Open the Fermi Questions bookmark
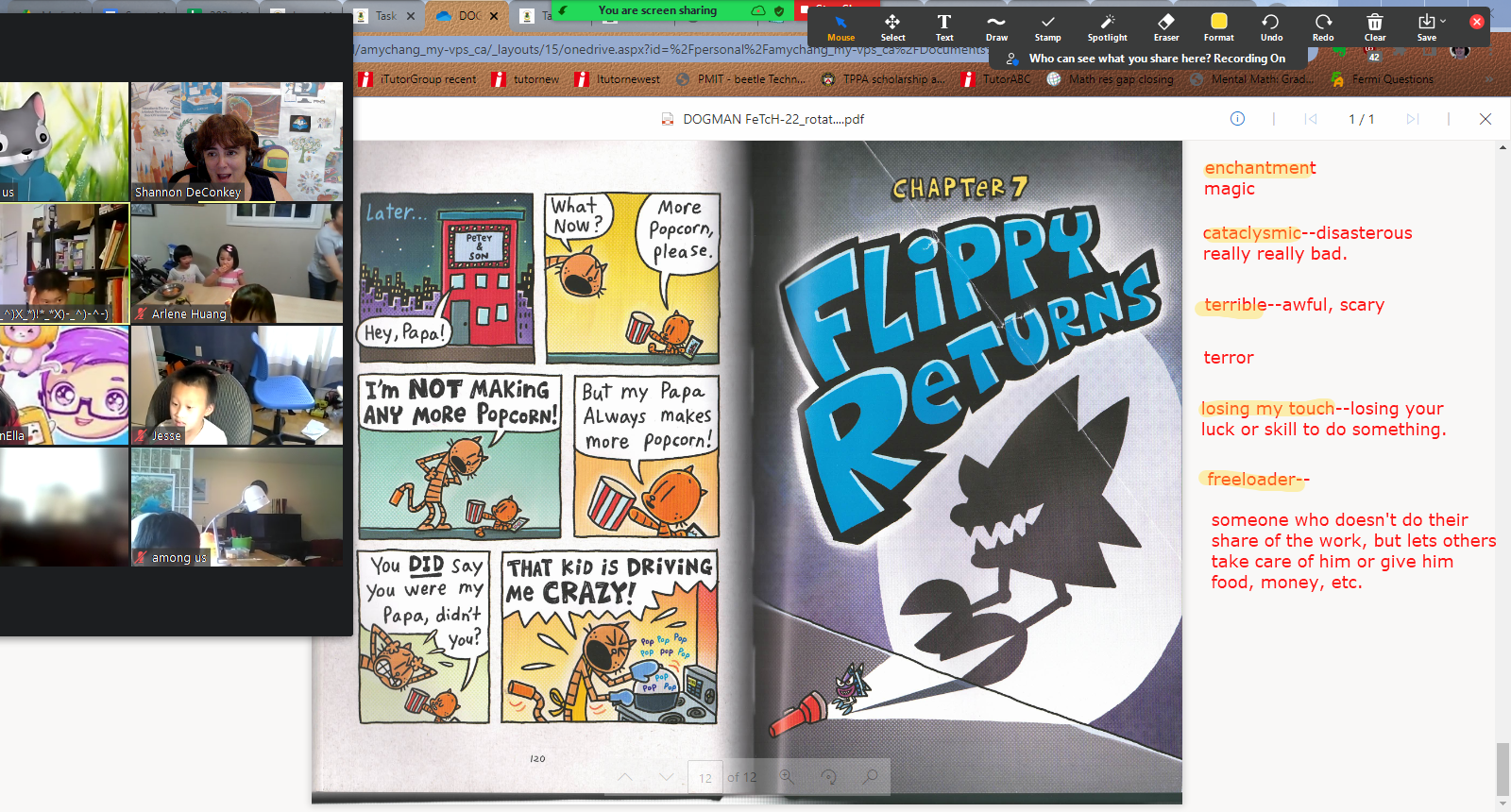The image size is (1511, 812). click(1383, 79)
